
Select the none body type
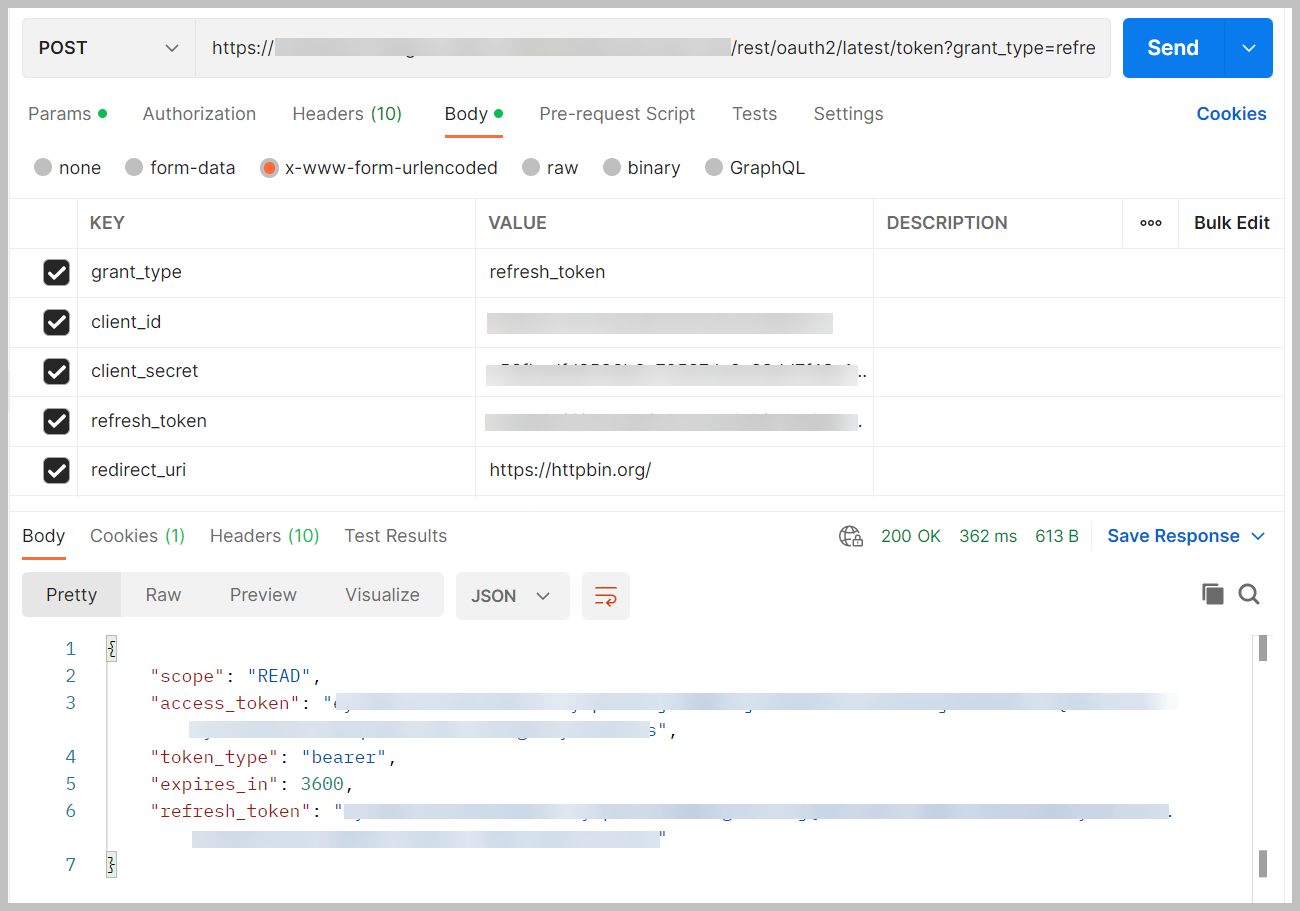point(43,167)
